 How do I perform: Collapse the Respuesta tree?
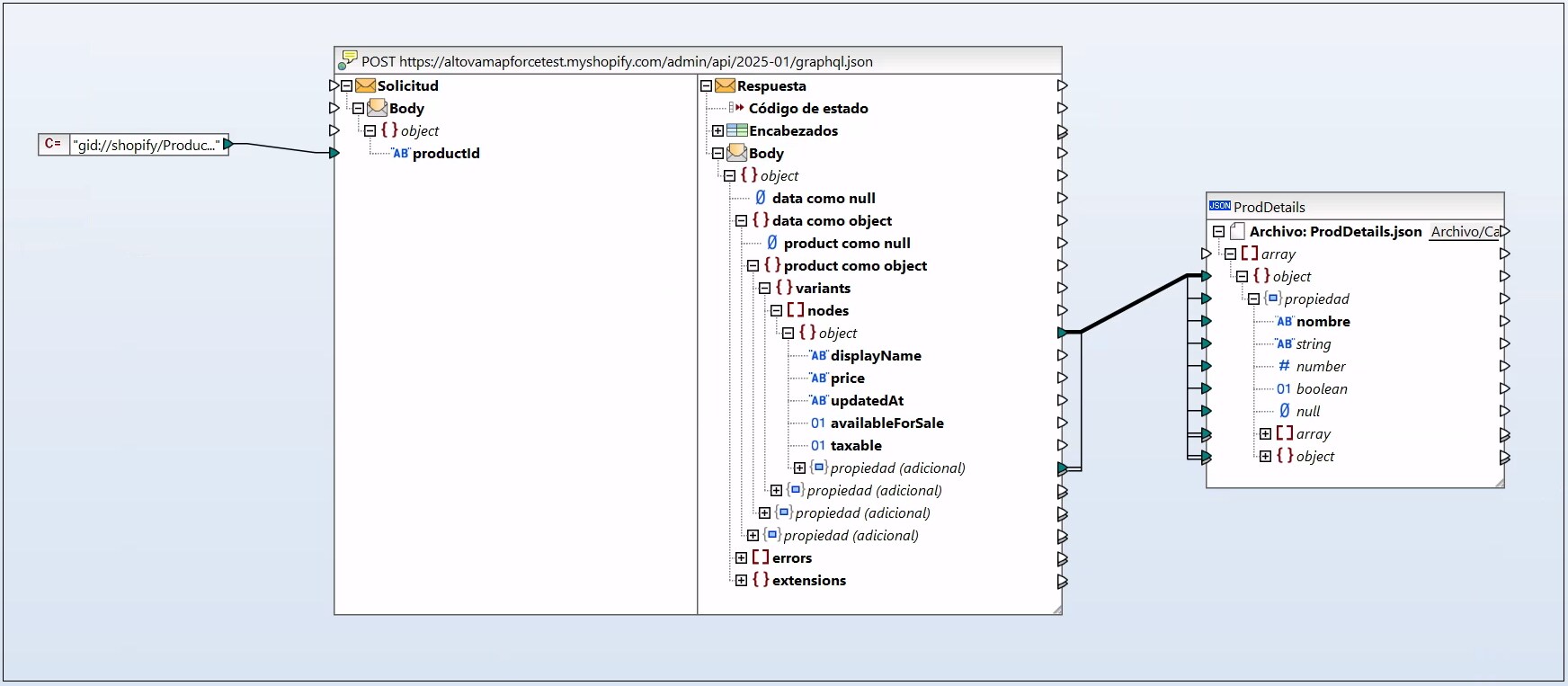pyautogui.click(x=706, y=86)
